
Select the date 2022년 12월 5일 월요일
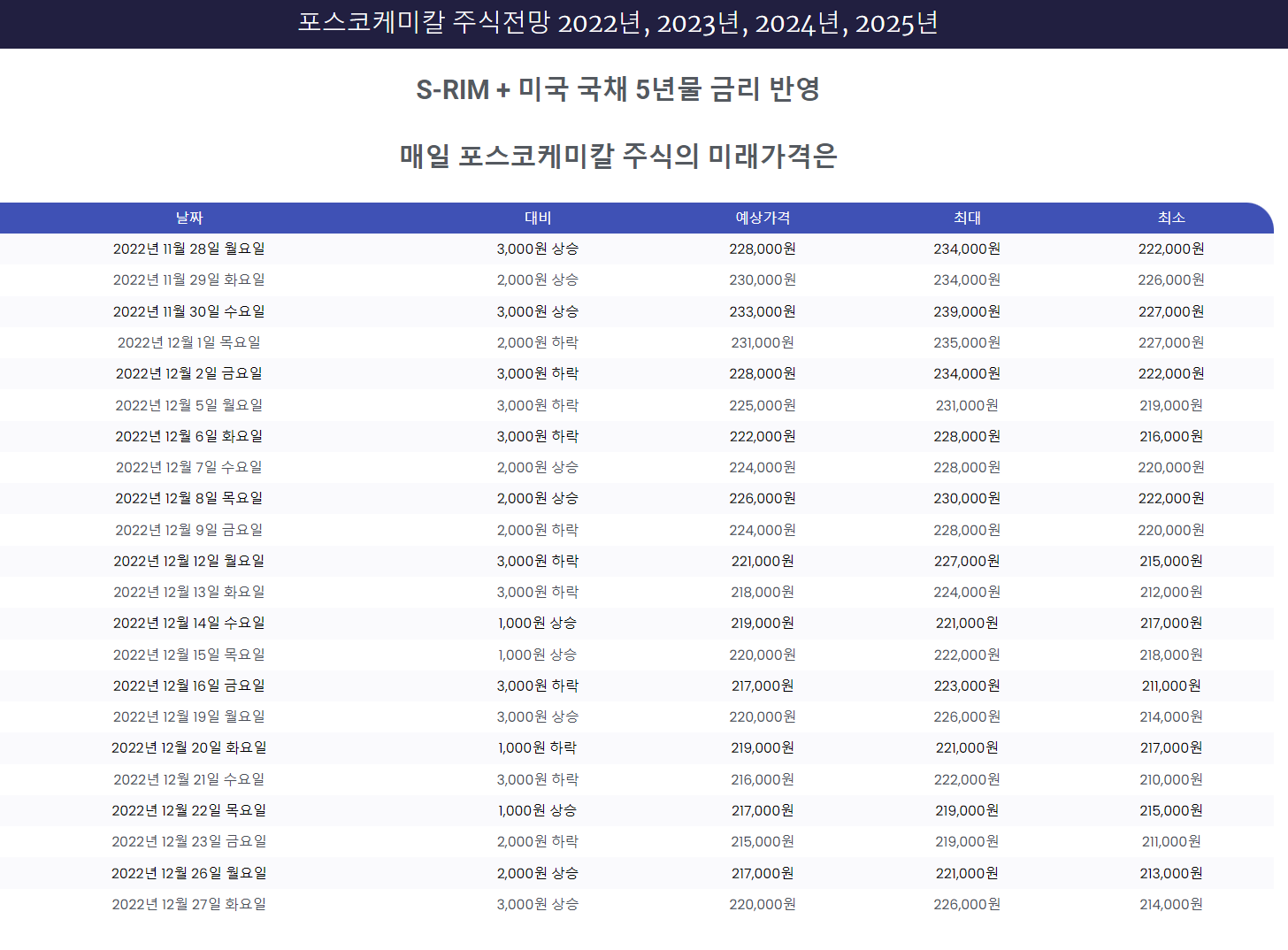pos(189,405)
